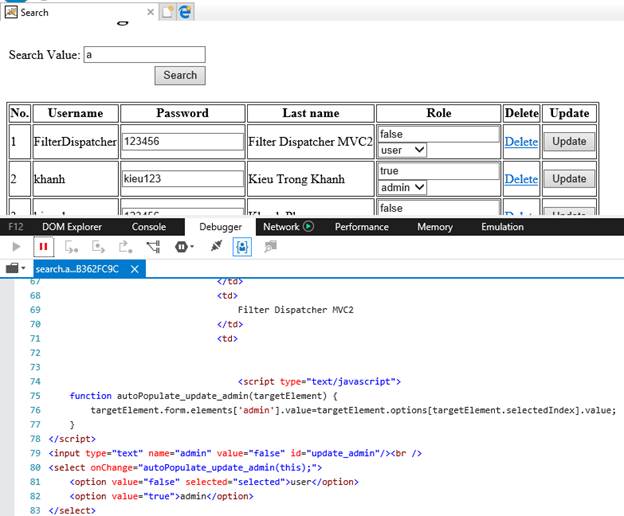The width and height of the screenshot is (624, 516).
Task: Click the Password column header
Action: tap(182, 113)
